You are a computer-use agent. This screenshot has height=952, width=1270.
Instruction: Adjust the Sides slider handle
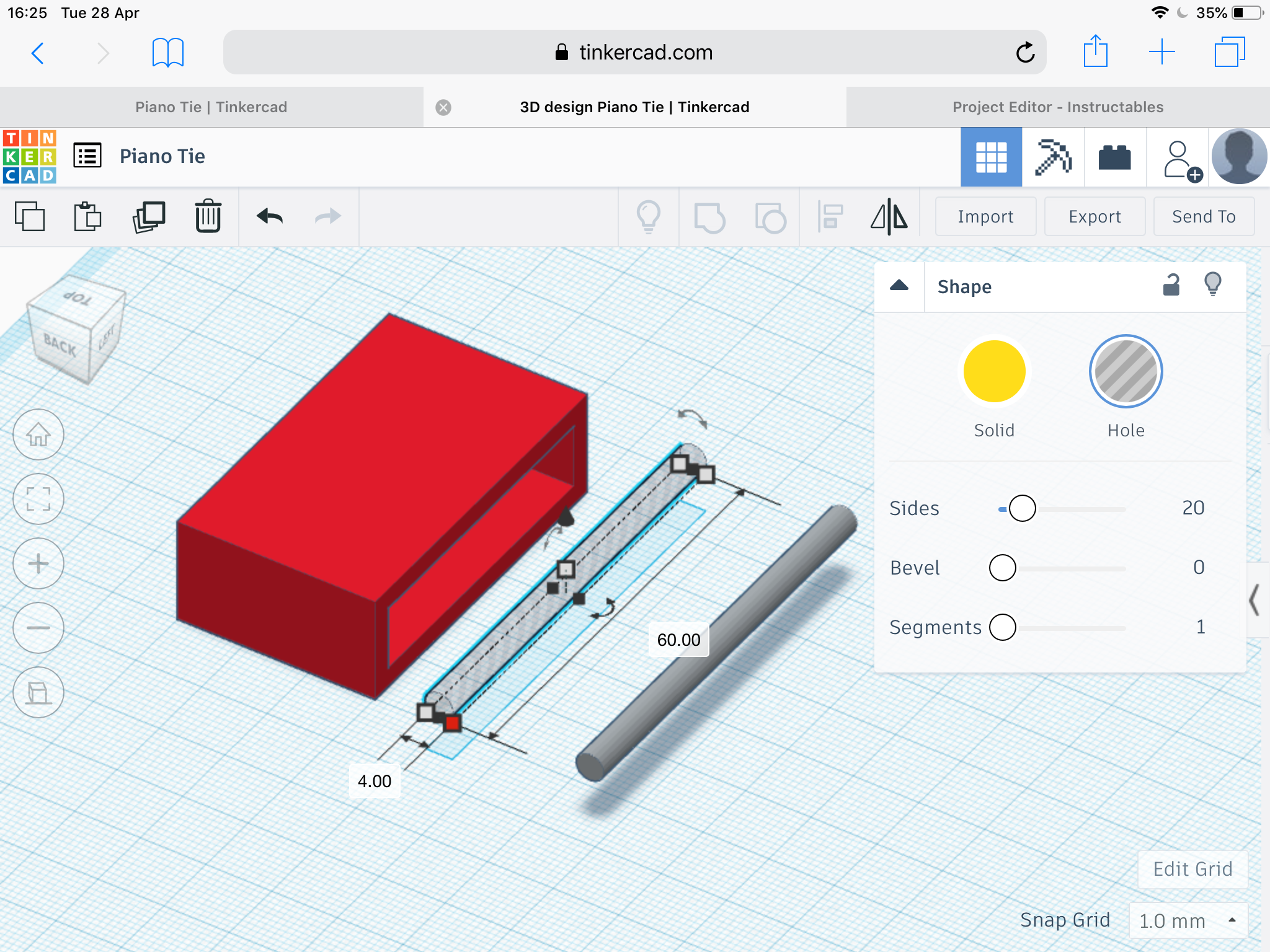[1022, 509]
